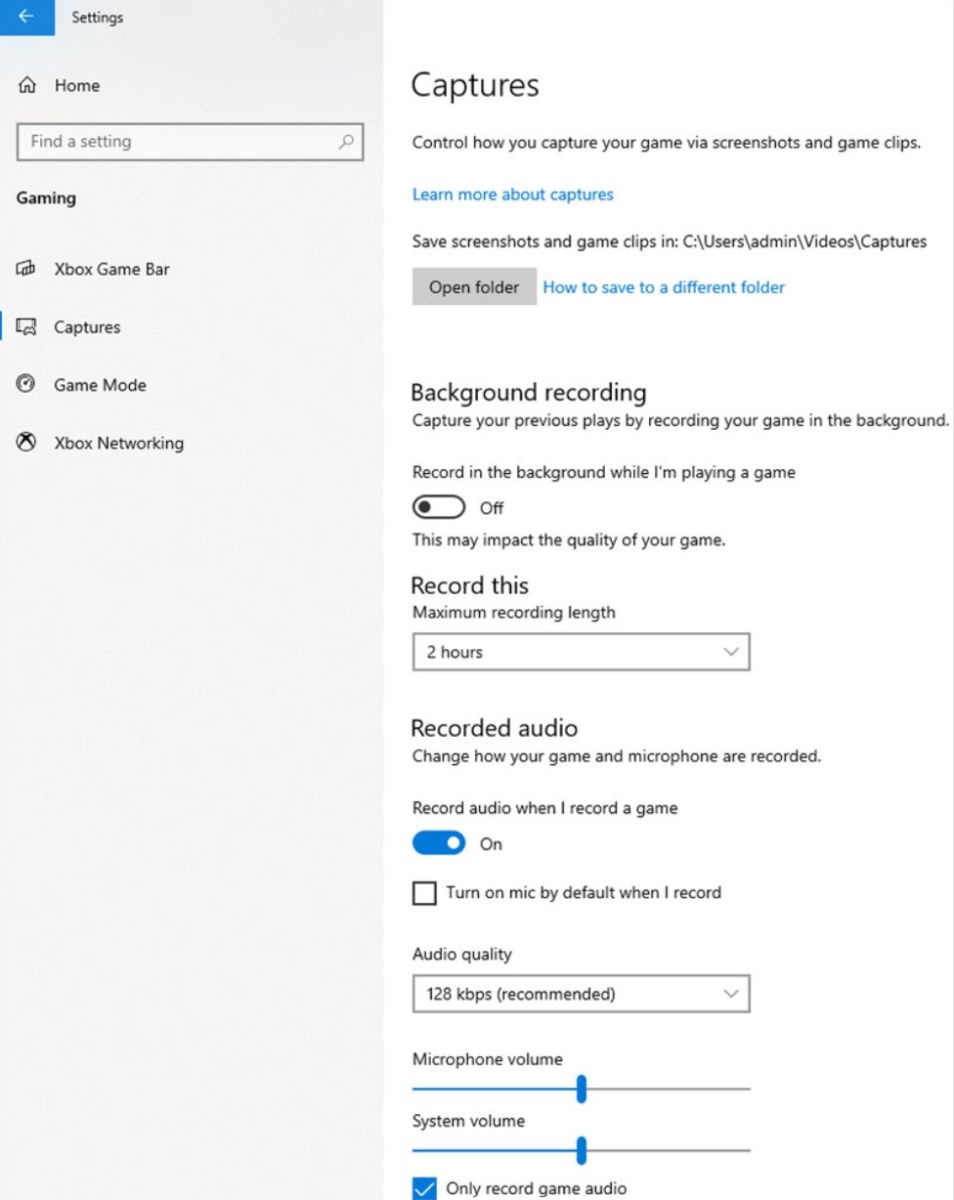Click how to save to a different folder
Image resolution: width=954 pixels, height=1200 pixels.
pyautogui.click(x=663, y=287)
